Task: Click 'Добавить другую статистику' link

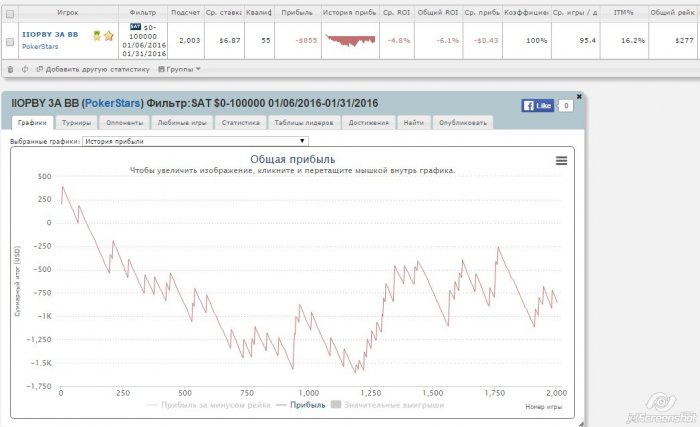Action: (x=93, y=69)
